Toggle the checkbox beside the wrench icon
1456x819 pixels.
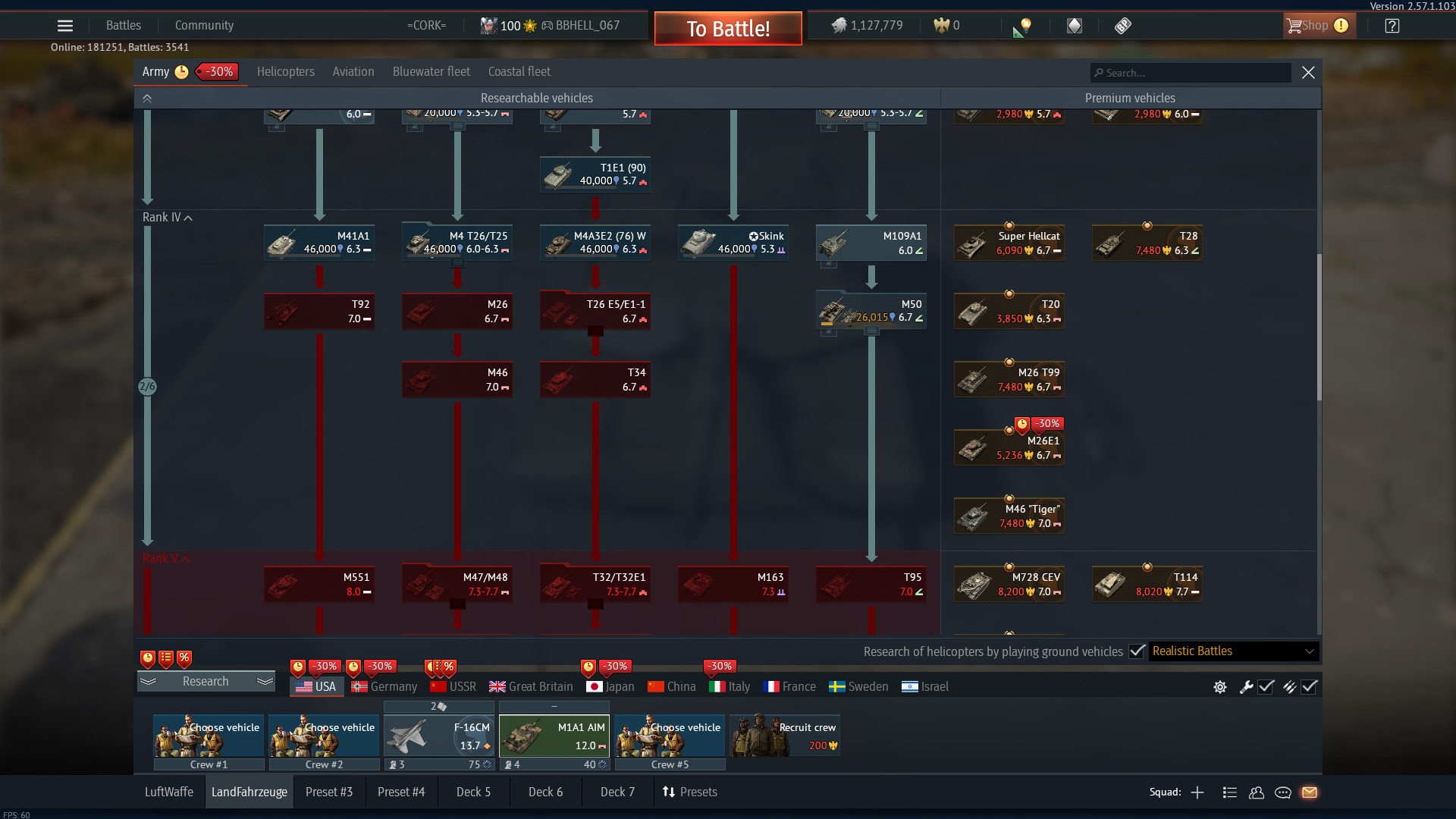[1266, 687]
